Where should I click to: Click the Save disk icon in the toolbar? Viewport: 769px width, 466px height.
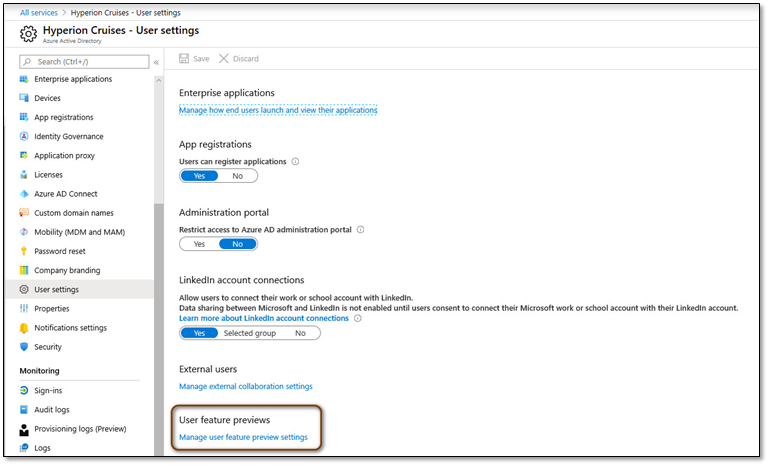pyautogui.click(x=184, y=59)
